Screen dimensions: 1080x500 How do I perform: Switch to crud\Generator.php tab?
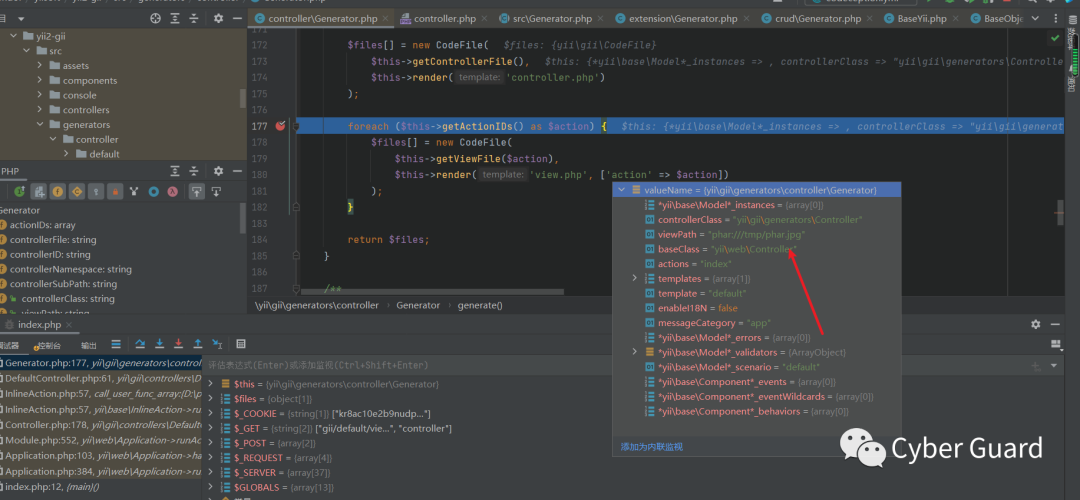820,19
